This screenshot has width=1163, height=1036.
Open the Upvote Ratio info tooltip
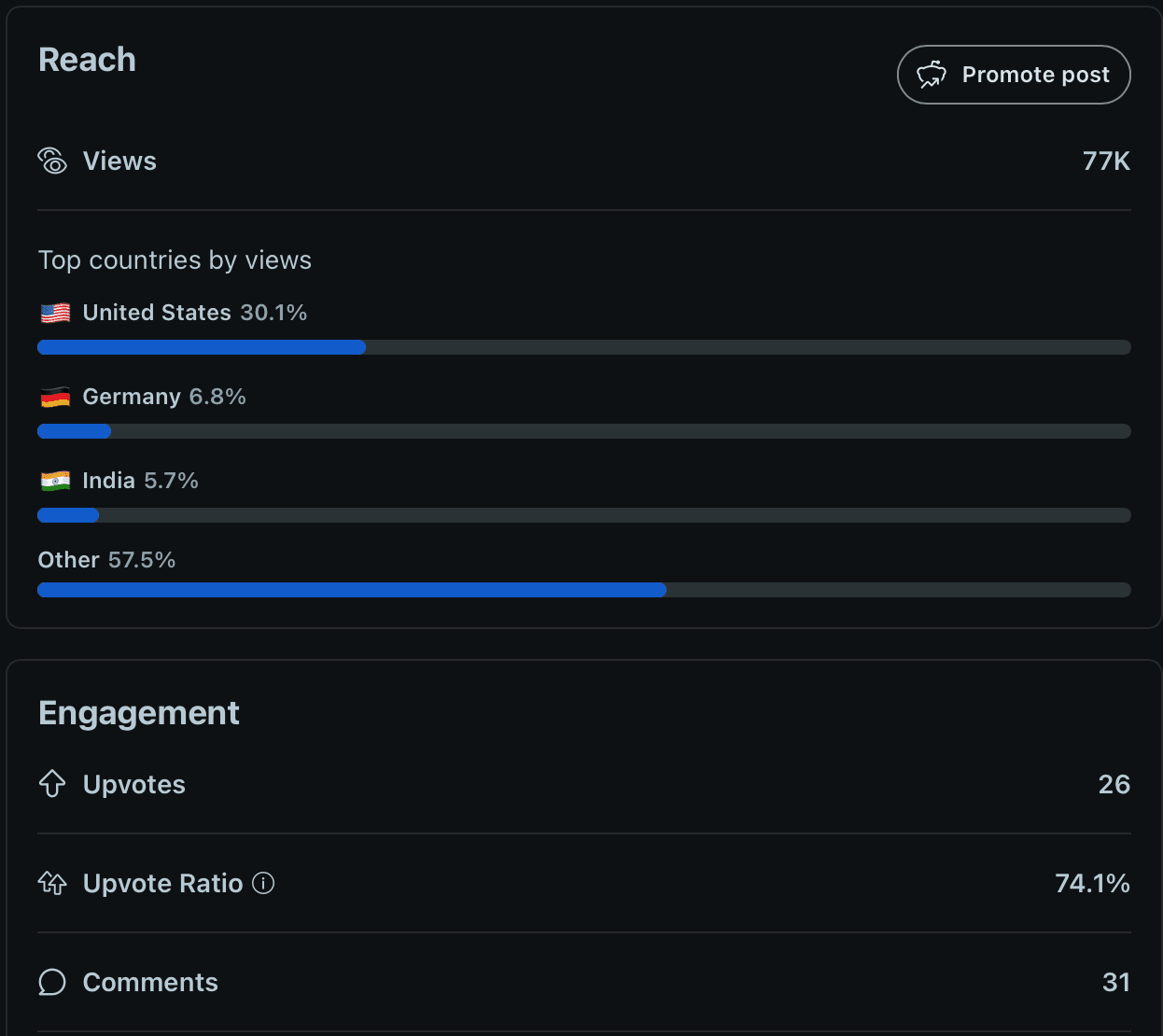262,884
